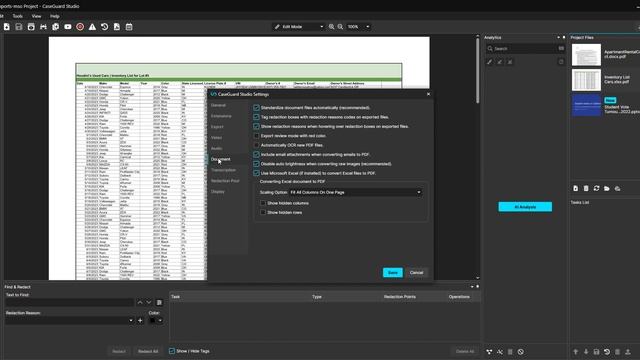Click the add file icon under Project Files
Image resolution: width=640 pixels, height=360 pixels.
(x=576, y=189)
